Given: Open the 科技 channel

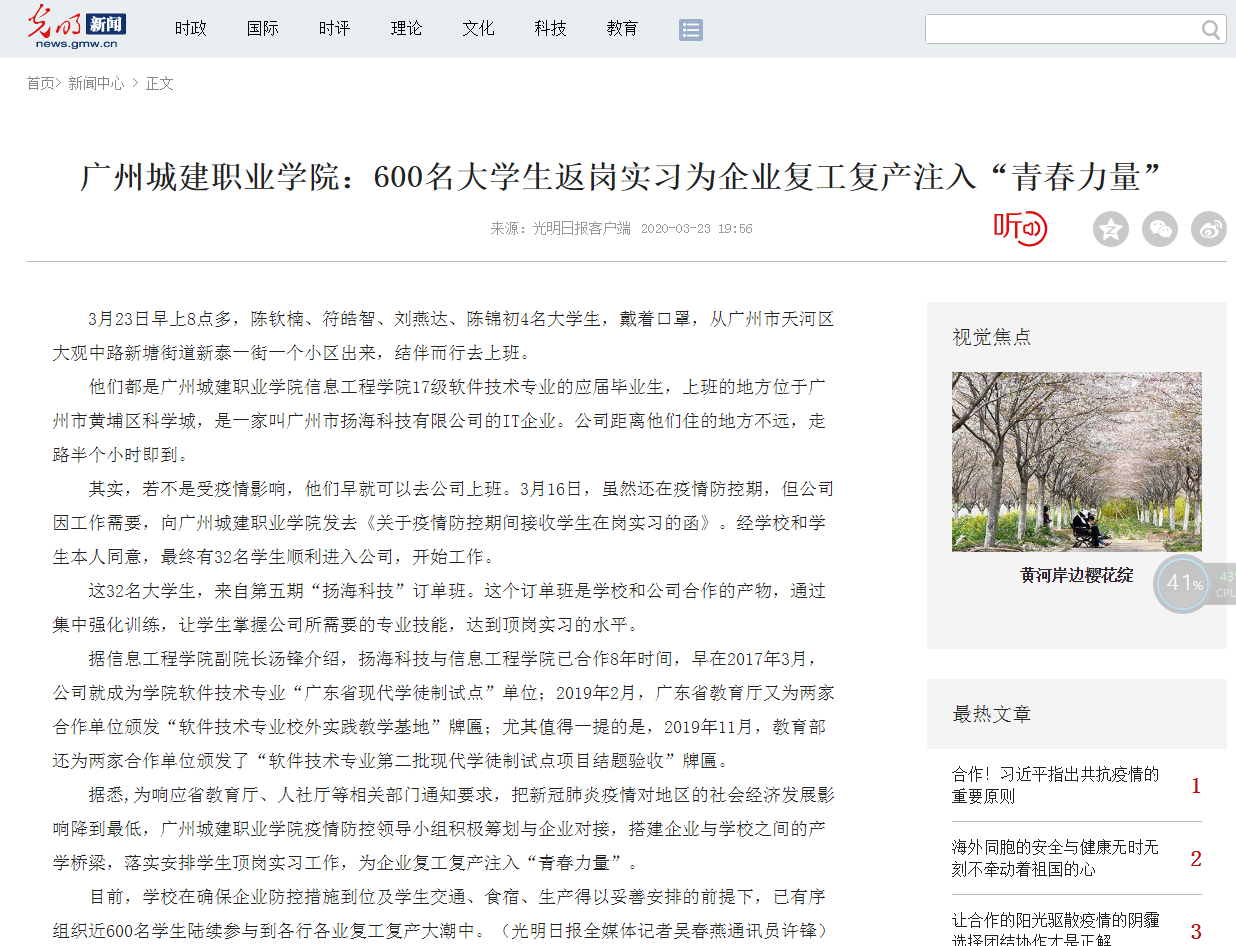Looking at the screenshot, I should tap(550, 28).
